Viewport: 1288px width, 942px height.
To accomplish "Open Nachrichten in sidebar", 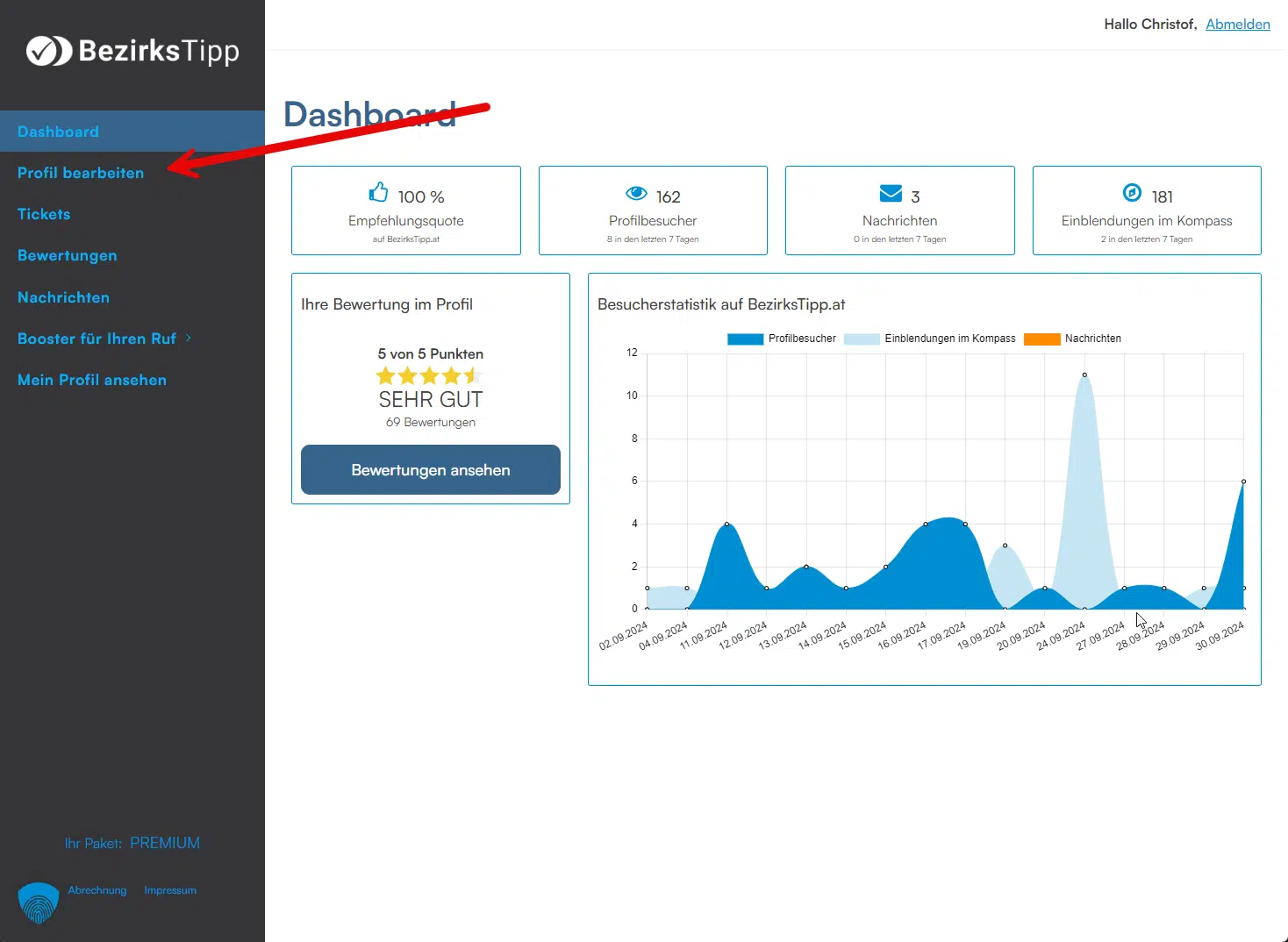I will pos(63,297).
